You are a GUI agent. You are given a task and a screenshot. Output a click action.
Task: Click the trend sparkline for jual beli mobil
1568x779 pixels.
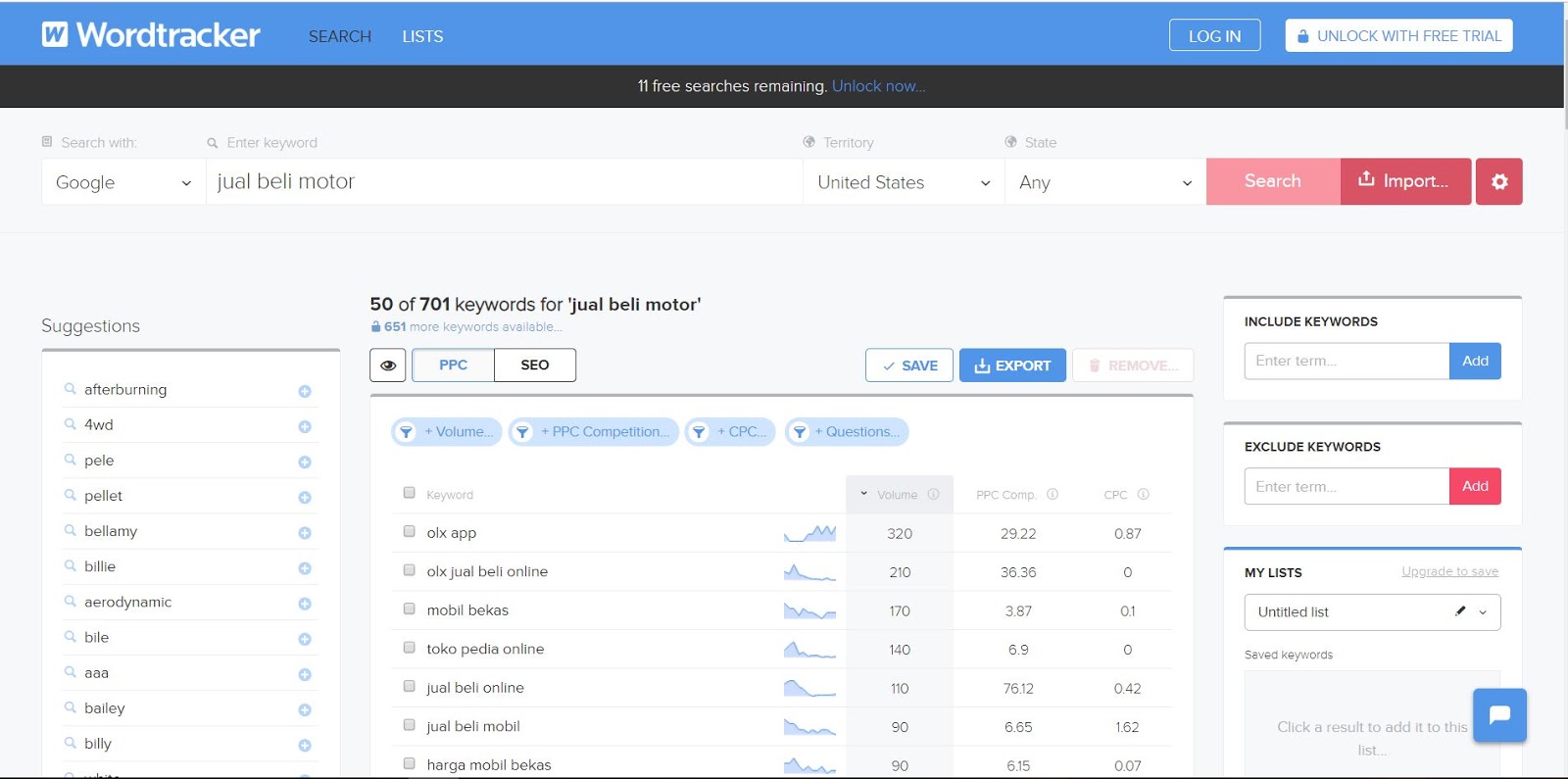click(x=809, y=726)
